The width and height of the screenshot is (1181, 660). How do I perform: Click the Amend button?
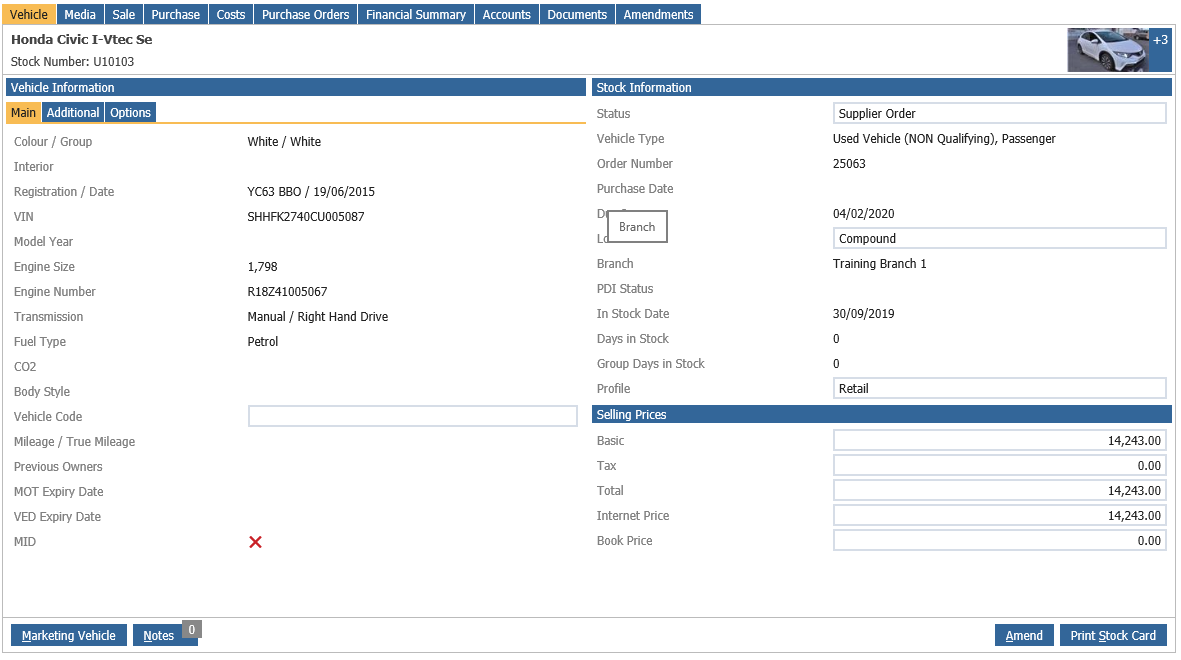pyautogui.click(x=1024, y=636)
